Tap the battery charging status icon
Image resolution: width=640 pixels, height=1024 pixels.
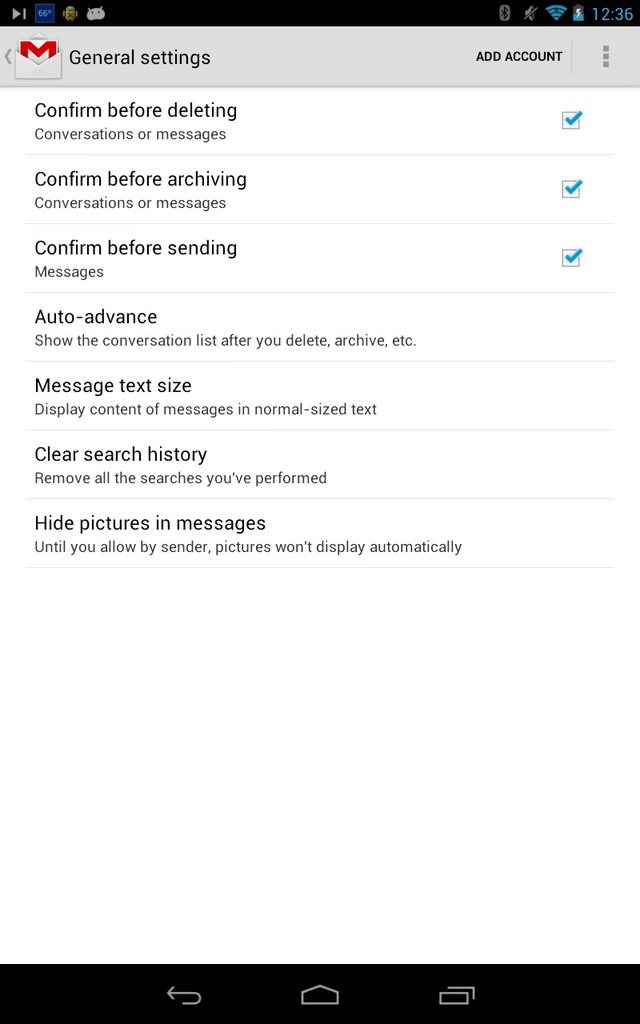578,13
